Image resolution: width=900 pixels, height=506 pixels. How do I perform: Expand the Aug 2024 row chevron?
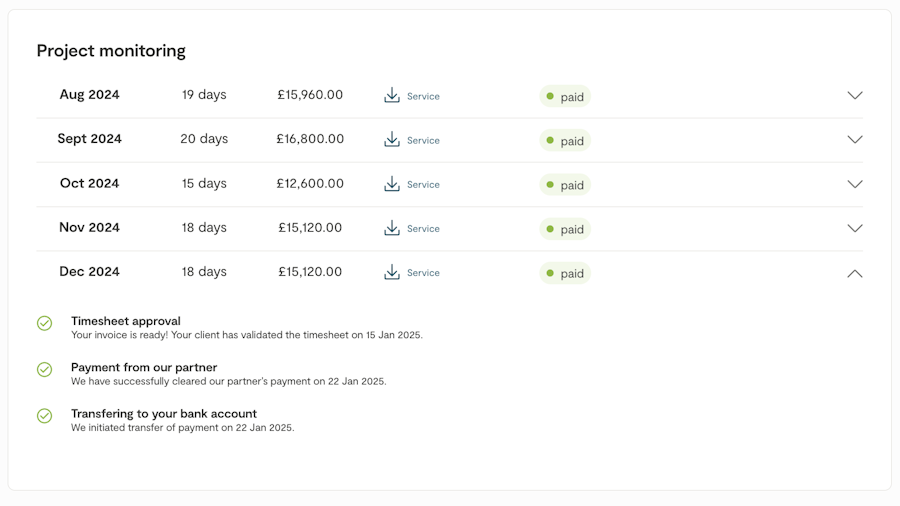[x=855, y=96]
